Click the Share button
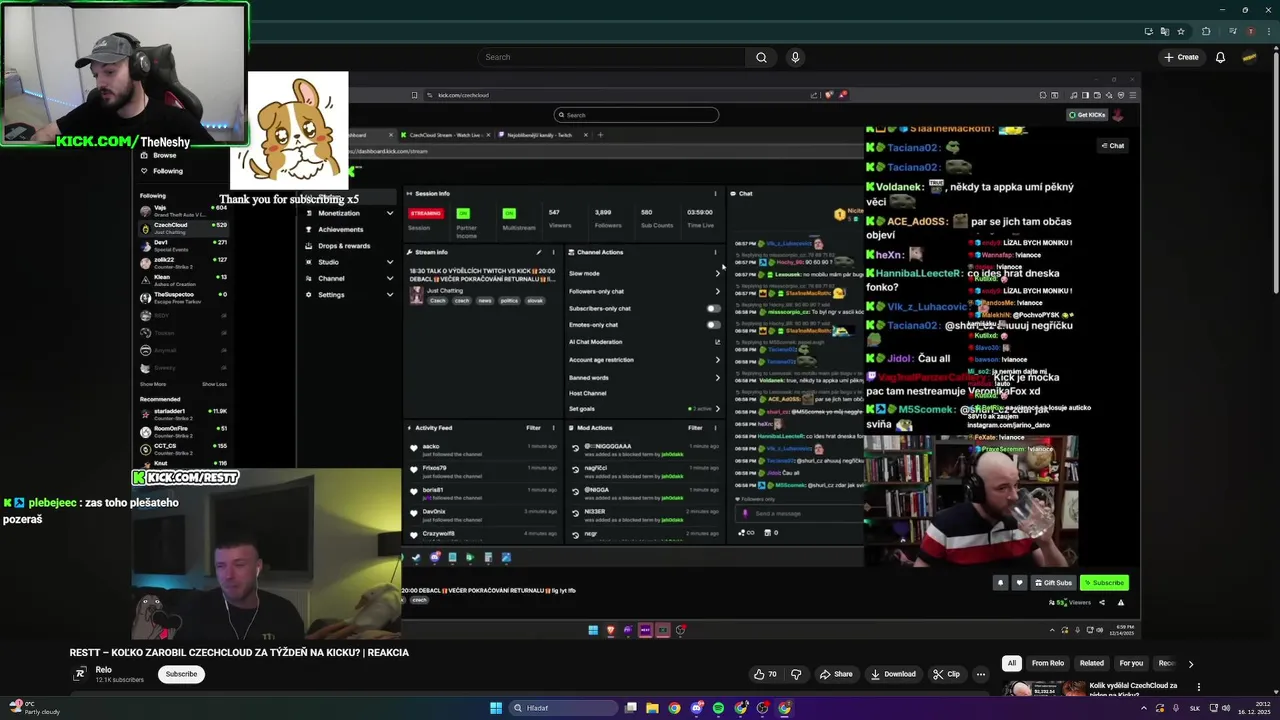 tap(836, 674)
